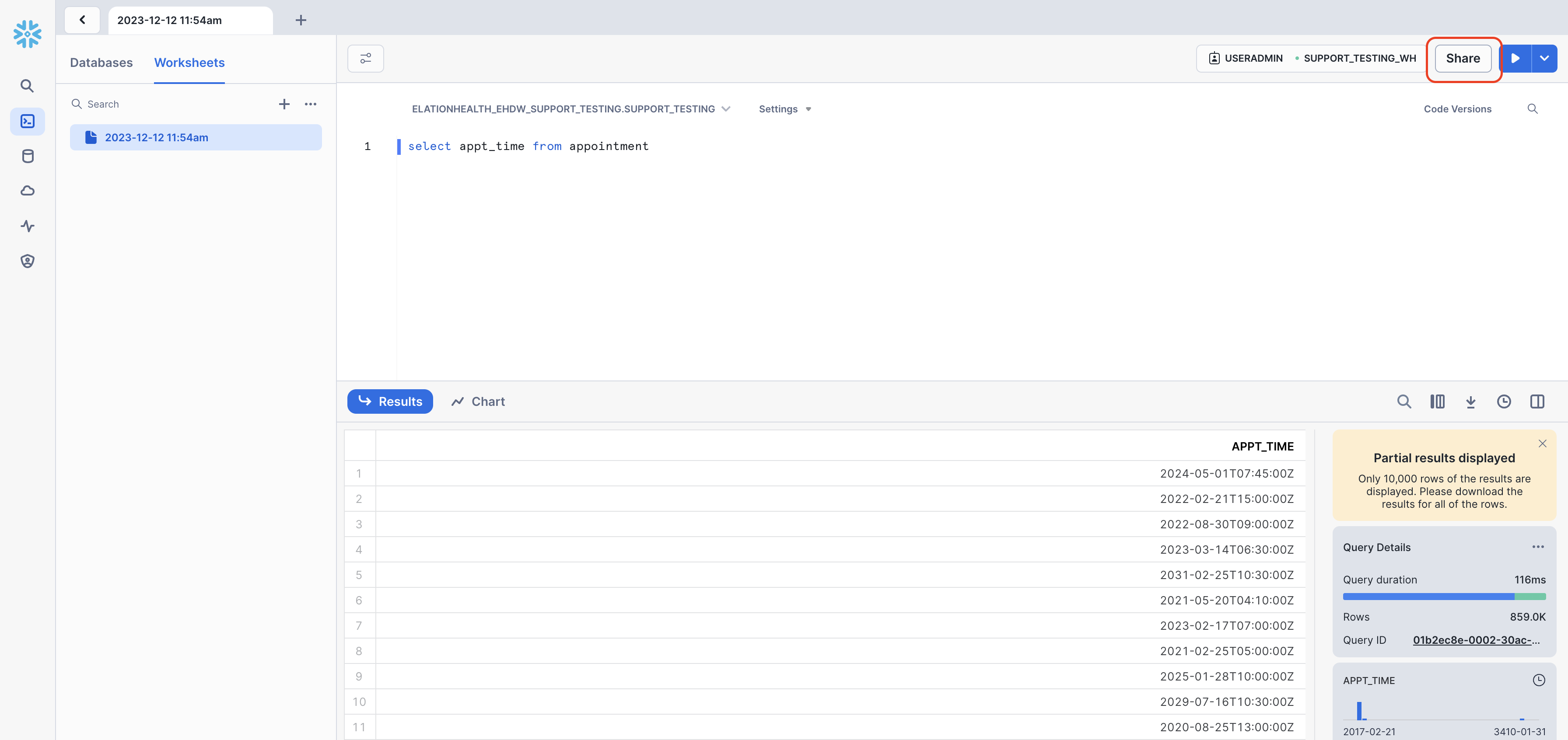
Task: Open the Activity monitoring icon
Action: [x=28, y=227]
